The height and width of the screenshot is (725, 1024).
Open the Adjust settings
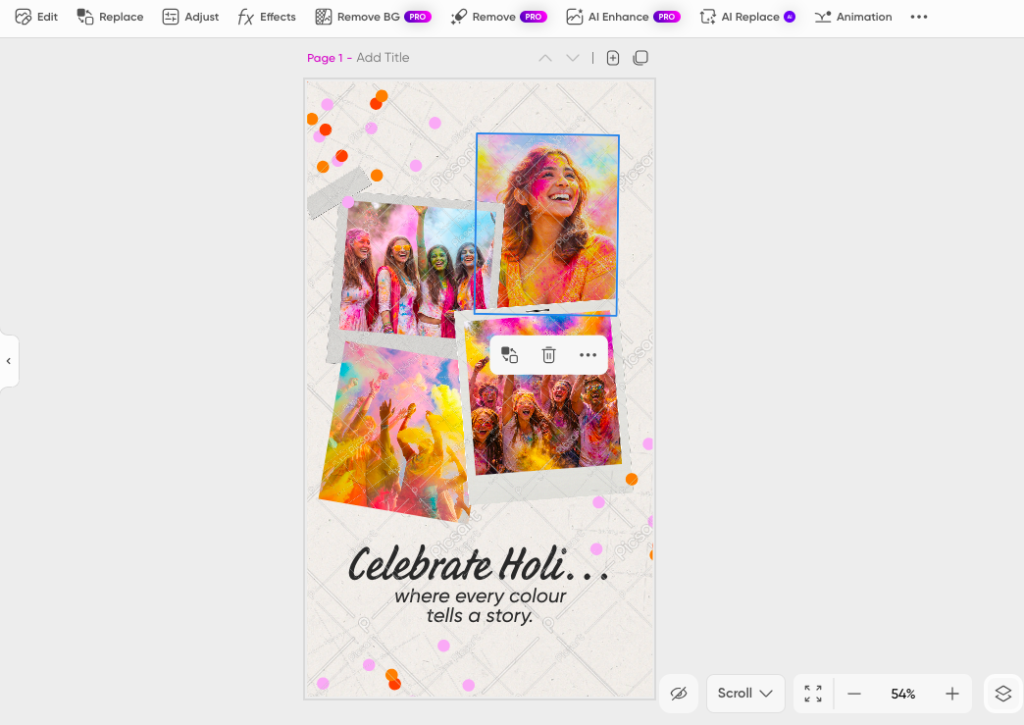(x=190, y=17)
